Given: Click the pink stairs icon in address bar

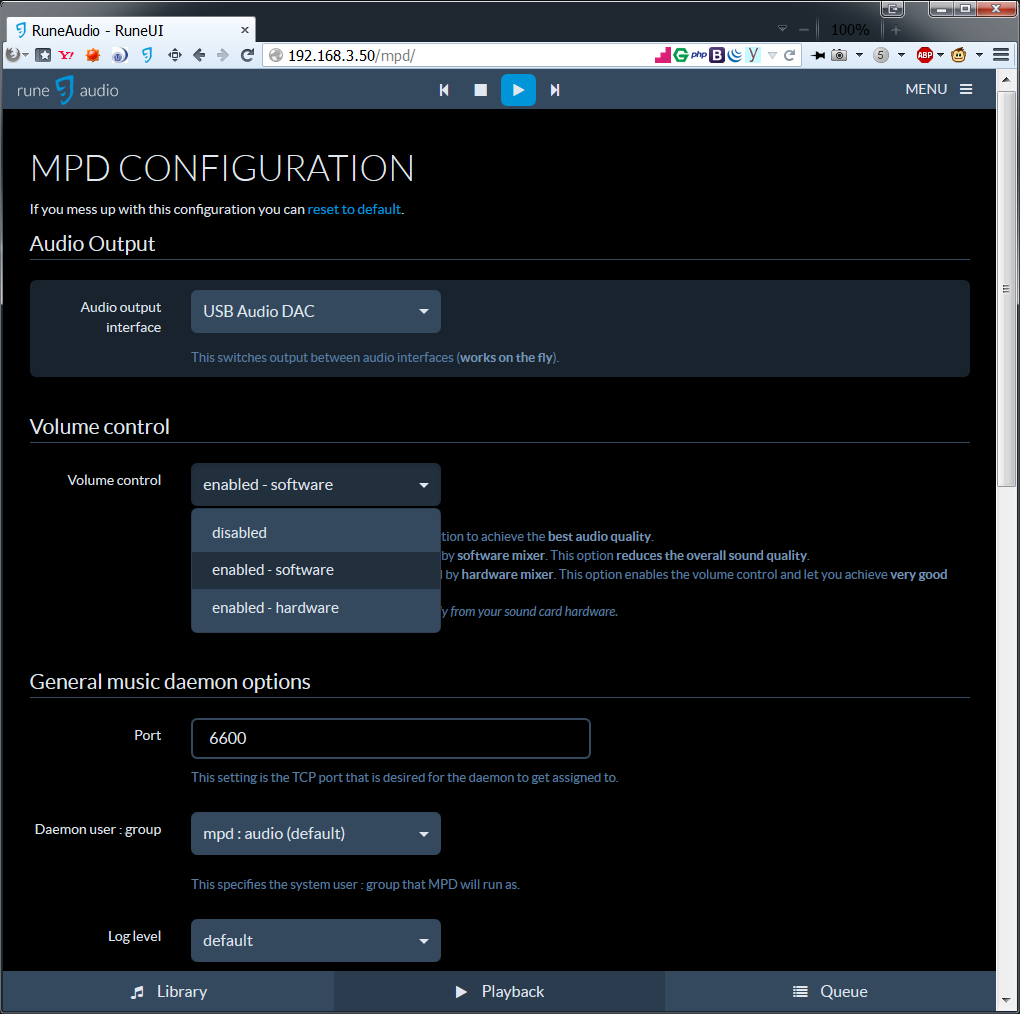Looking at the screenshot, I should [662, 55].
